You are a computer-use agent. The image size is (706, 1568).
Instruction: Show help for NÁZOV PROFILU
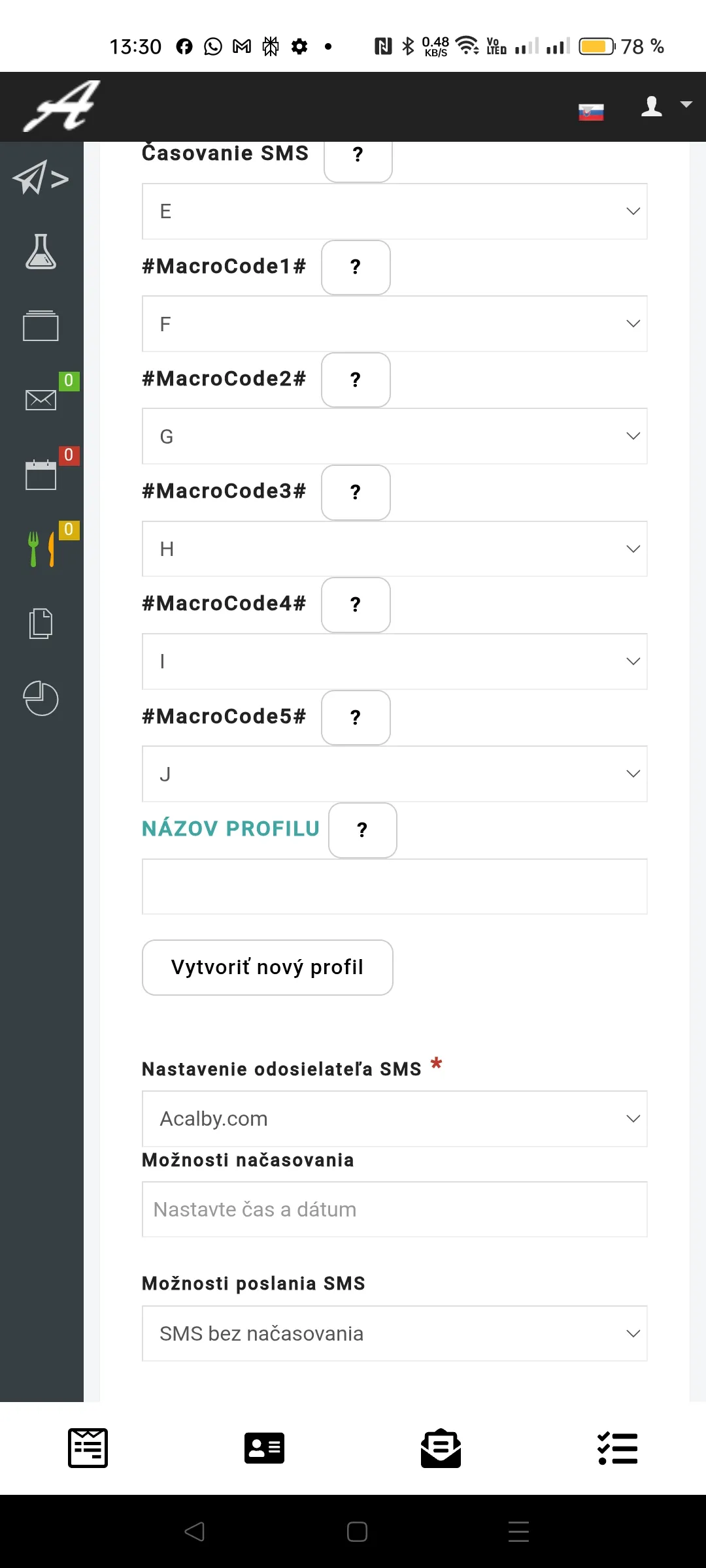click(363, 830)
